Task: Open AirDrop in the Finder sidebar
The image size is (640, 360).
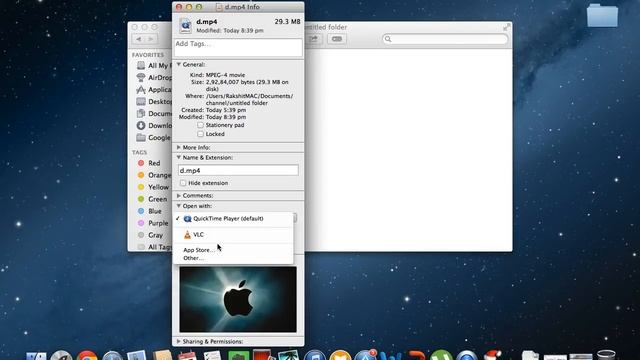Action: (154, 78)
